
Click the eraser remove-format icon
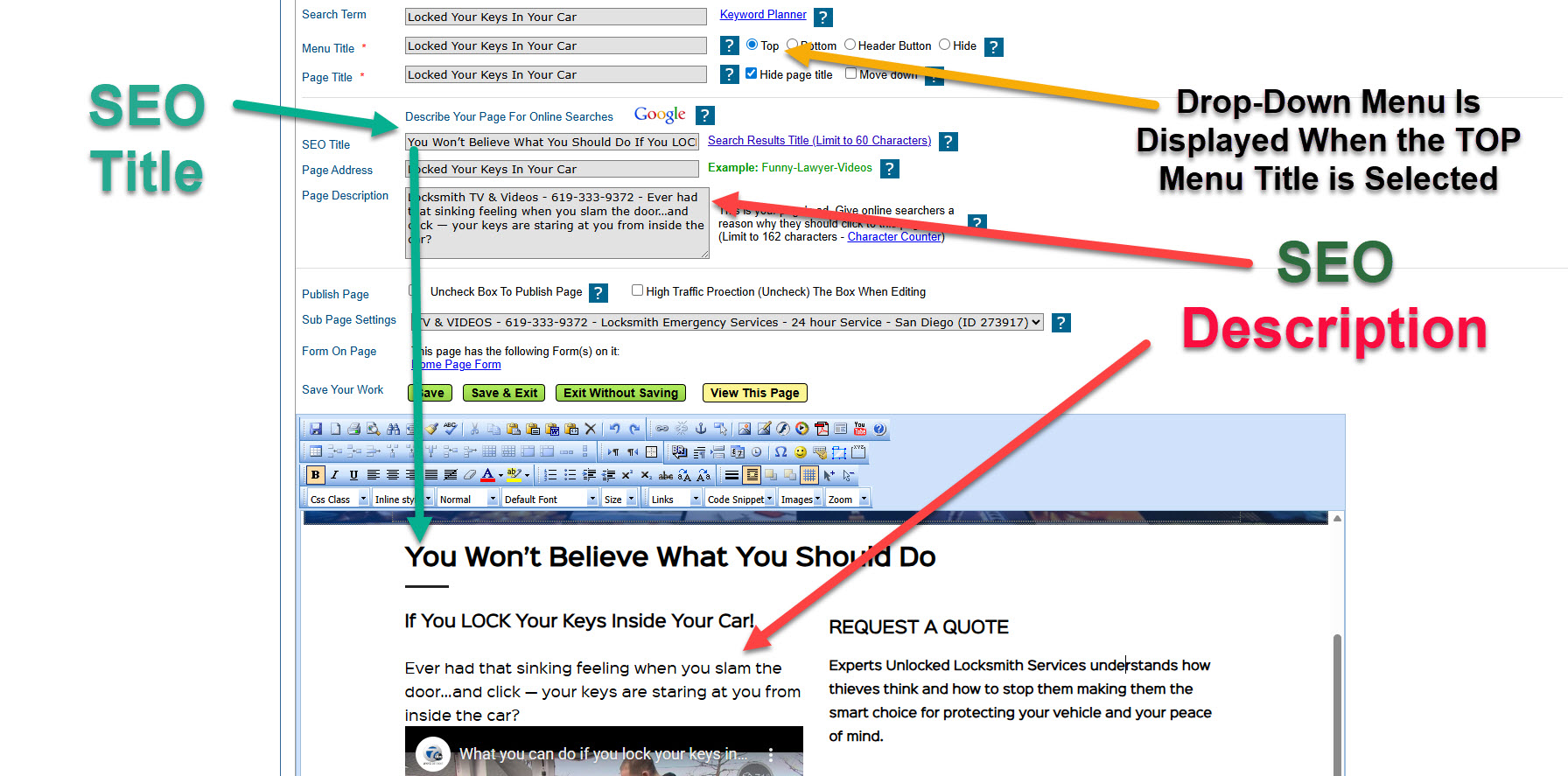(470, 475)
